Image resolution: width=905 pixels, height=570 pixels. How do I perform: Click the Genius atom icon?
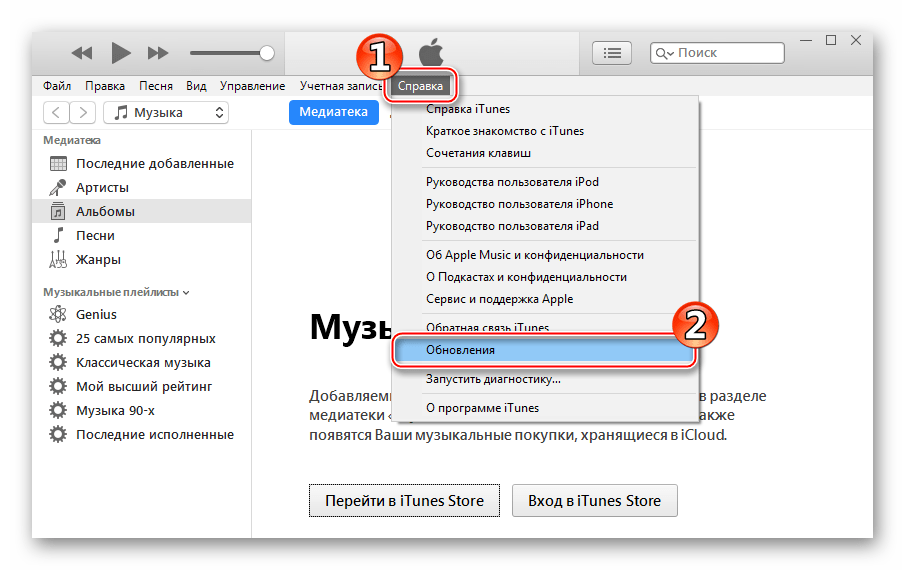click(x=58, y=314)
